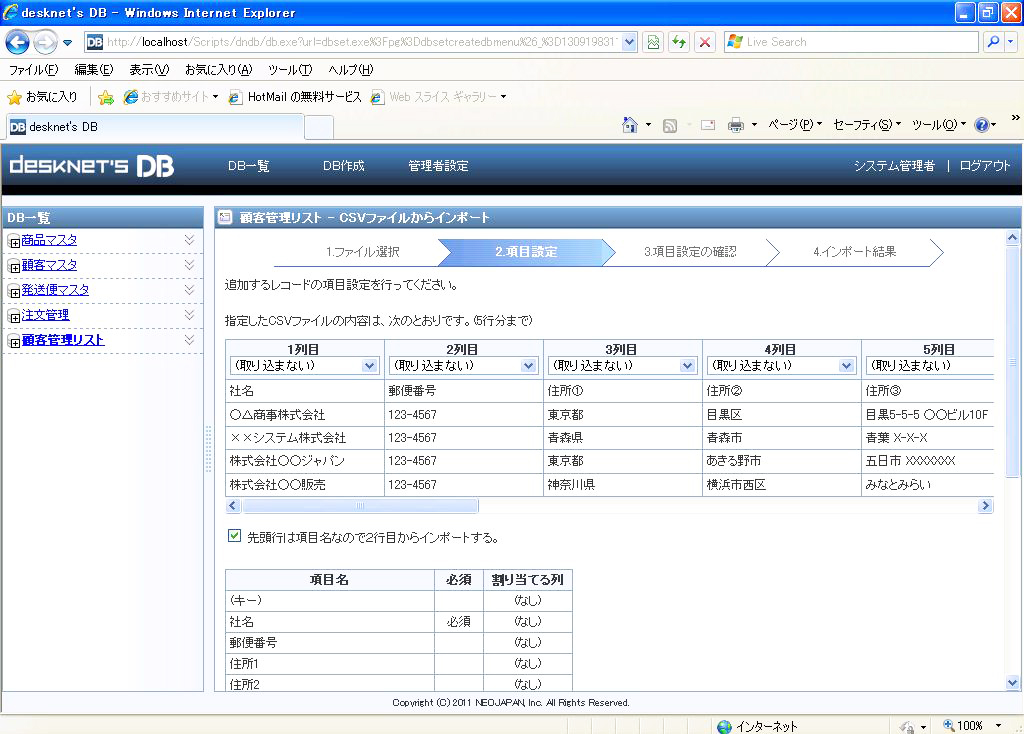Open the 顧客マスタ chevron menu
Viewport: 1024px width, 734px height.
coord(189,265)
